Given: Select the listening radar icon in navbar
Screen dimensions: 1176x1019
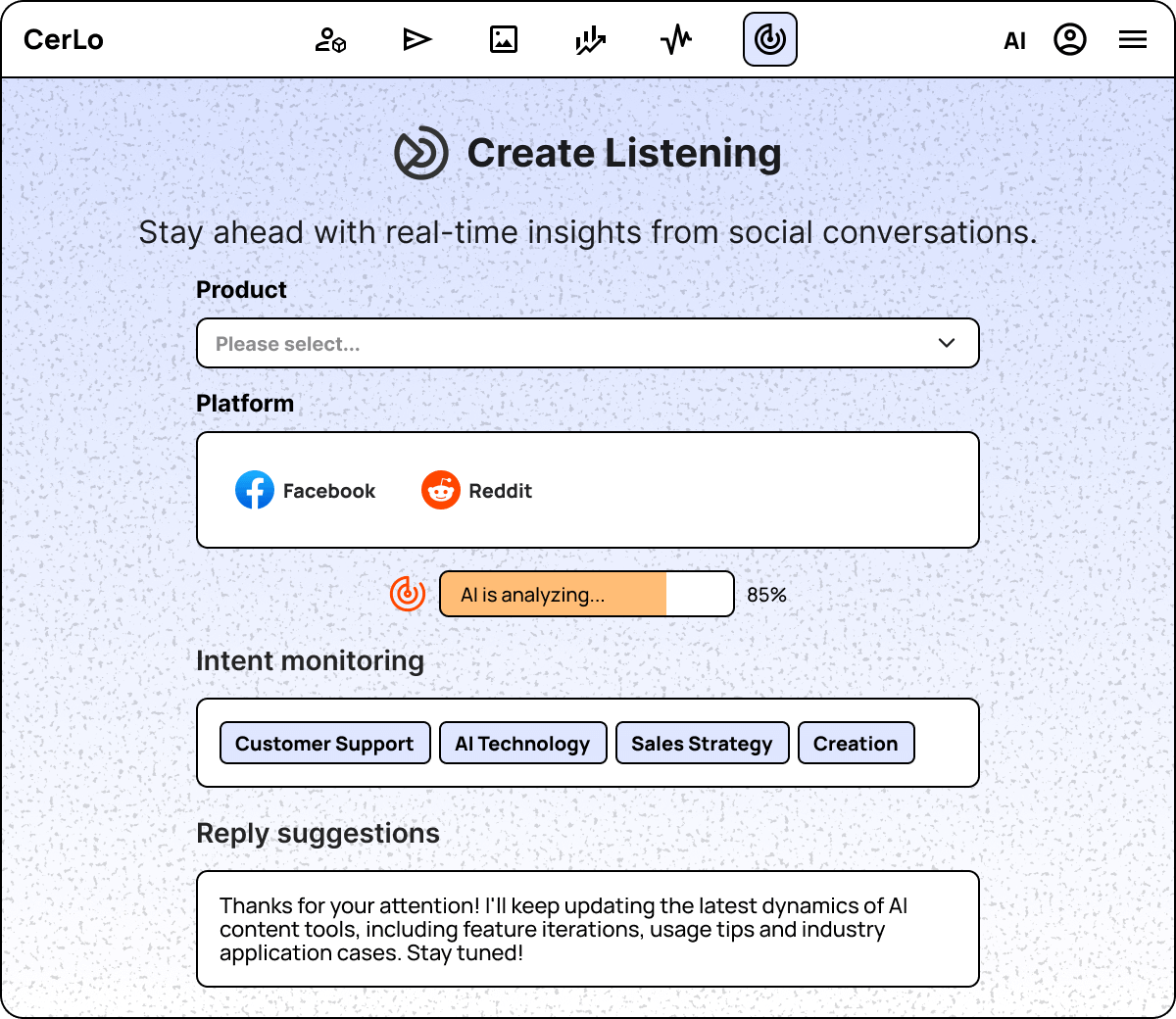Looking at the screenshot, I should (x=770, y=40).
